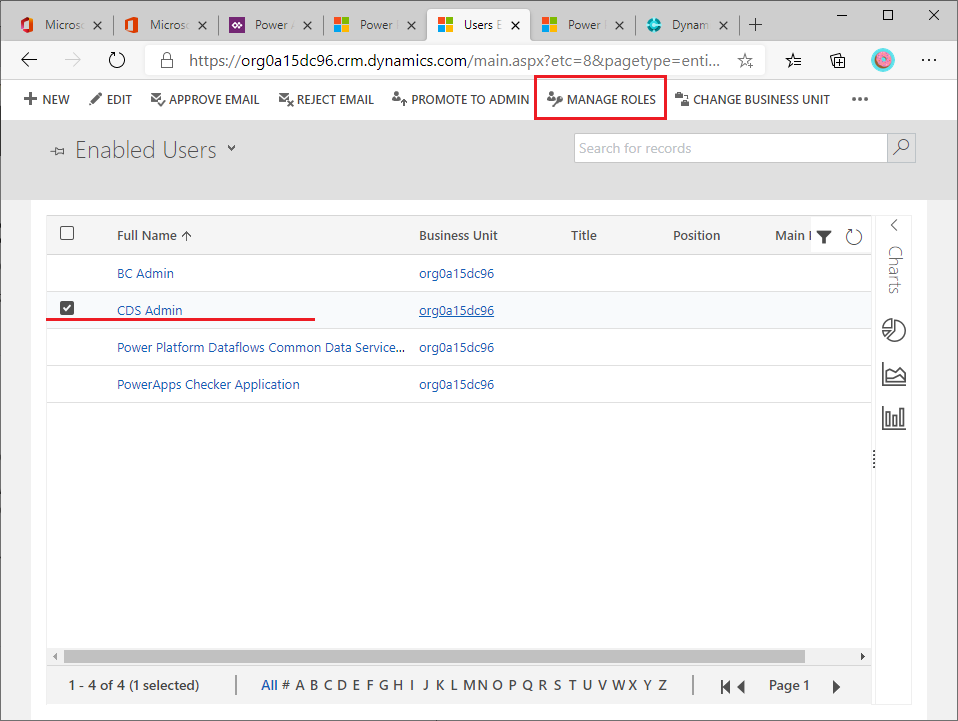This screenshot has width=958, height=721.
Task: Open business unit link for PowerApps Checker
Action: click(x=456, y=385)
